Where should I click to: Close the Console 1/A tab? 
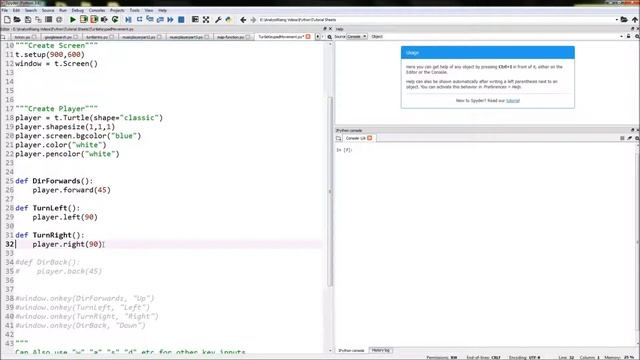[x=370, y=138]
